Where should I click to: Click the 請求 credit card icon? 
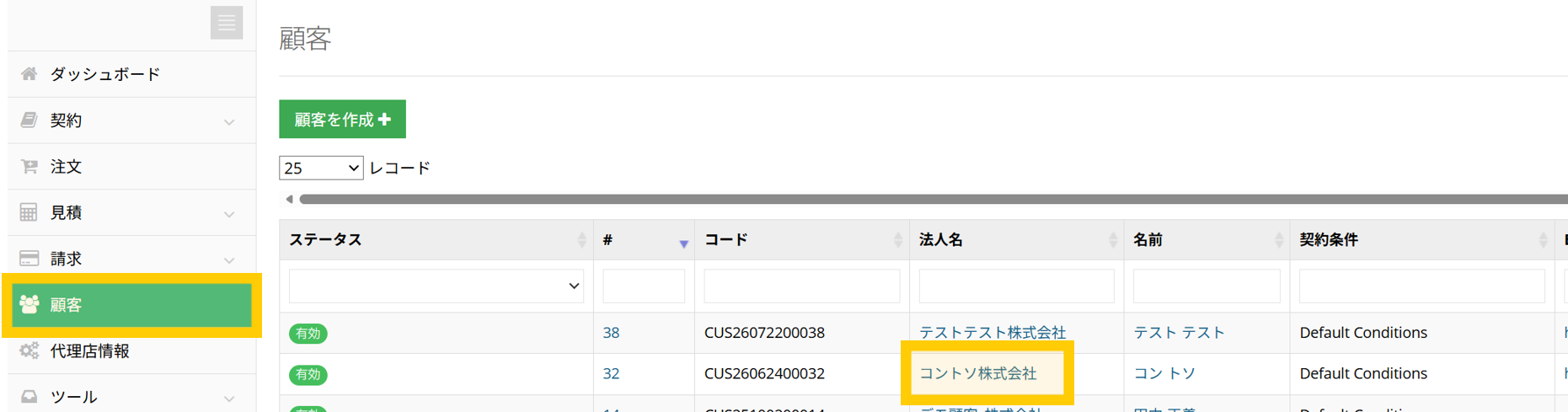tap(29, 258)
